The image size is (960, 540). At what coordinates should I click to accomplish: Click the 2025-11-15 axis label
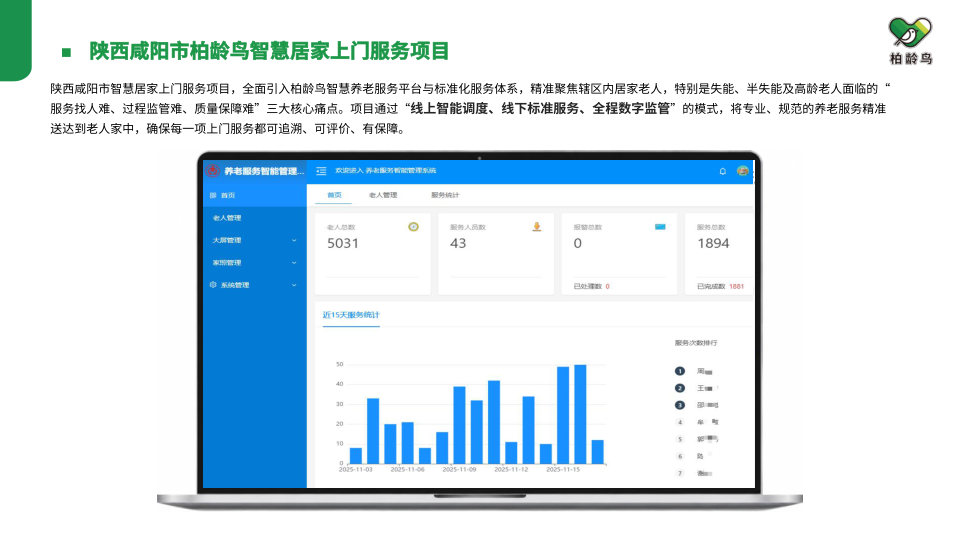point(563,470)
